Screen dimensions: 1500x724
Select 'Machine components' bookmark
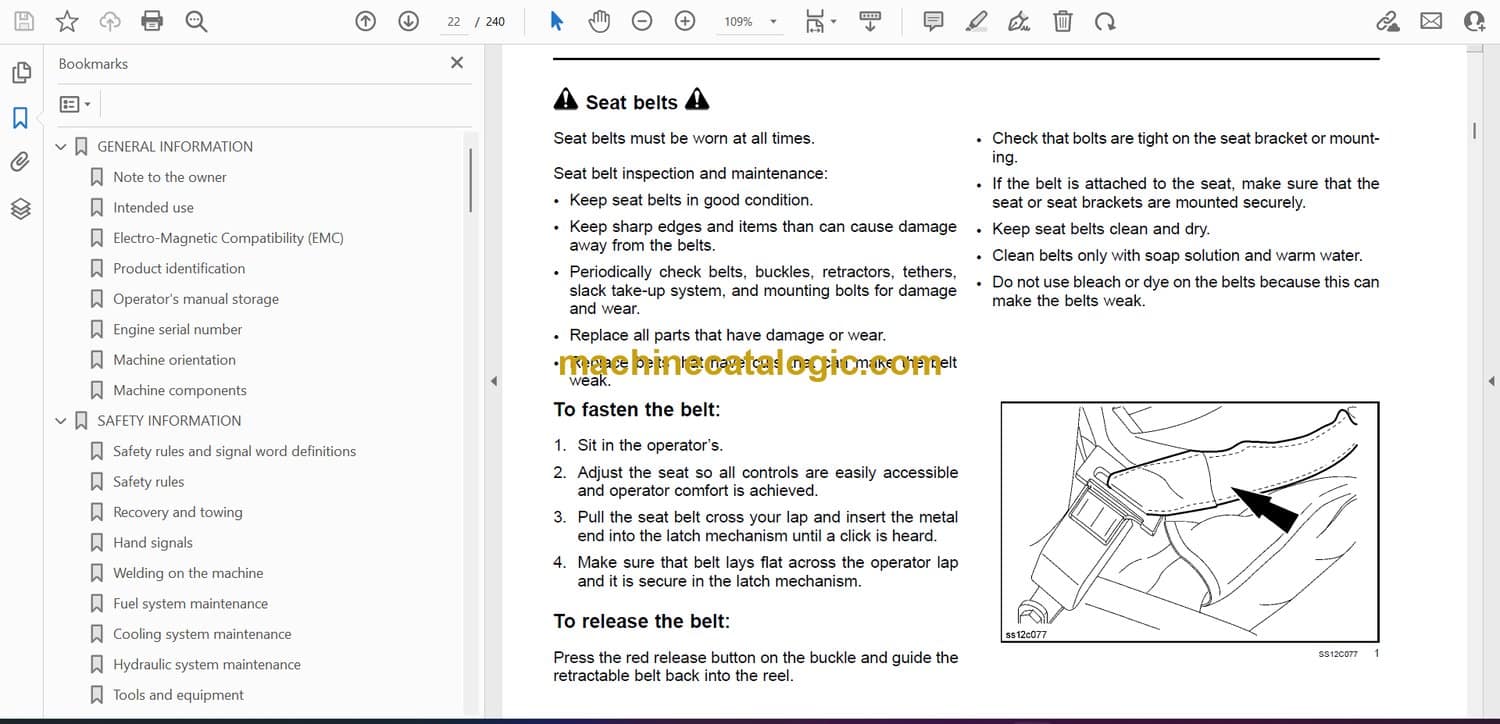click(180, 390)
